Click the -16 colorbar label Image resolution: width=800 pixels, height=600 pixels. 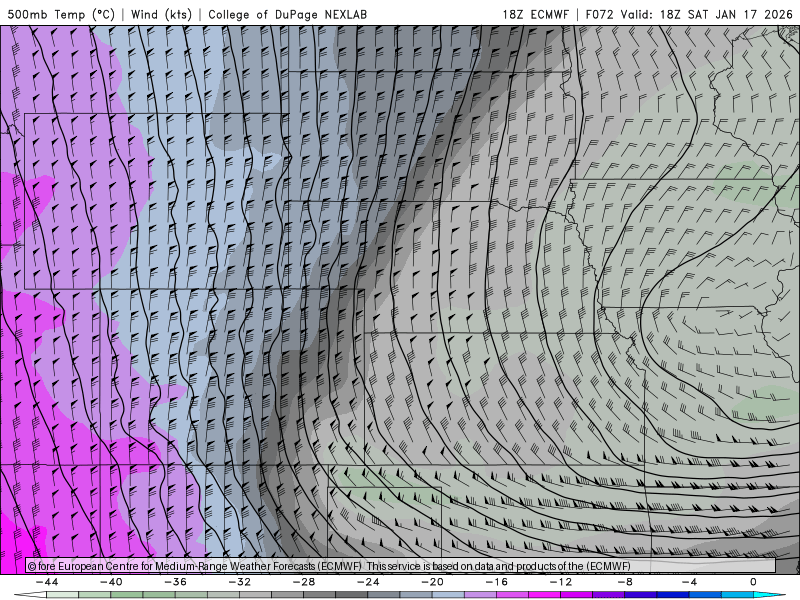tap(497, 582)
